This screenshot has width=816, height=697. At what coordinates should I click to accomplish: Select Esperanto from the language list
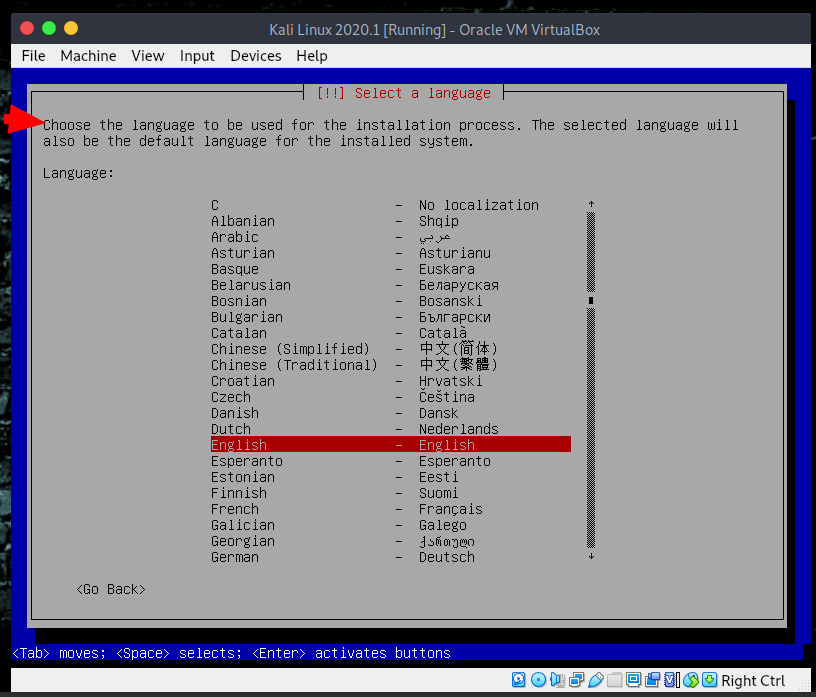tap(391, 461)
